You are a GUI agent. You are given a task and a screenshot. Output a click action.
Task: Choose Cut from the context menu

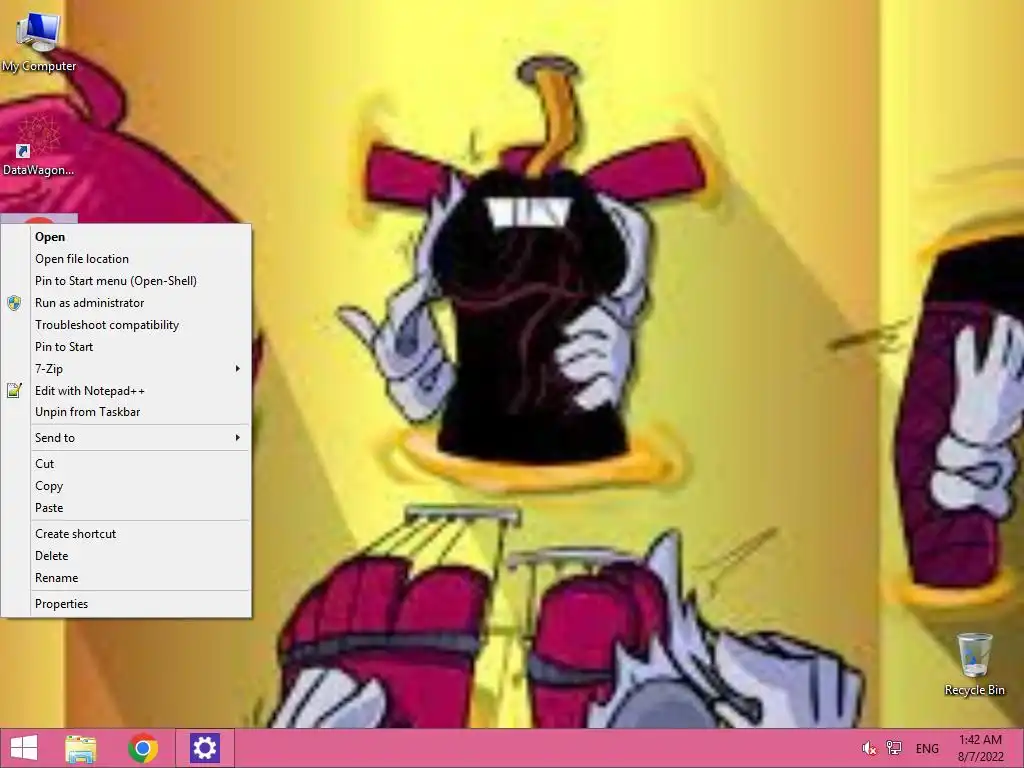pyautogui.click(x=126, y=464)
